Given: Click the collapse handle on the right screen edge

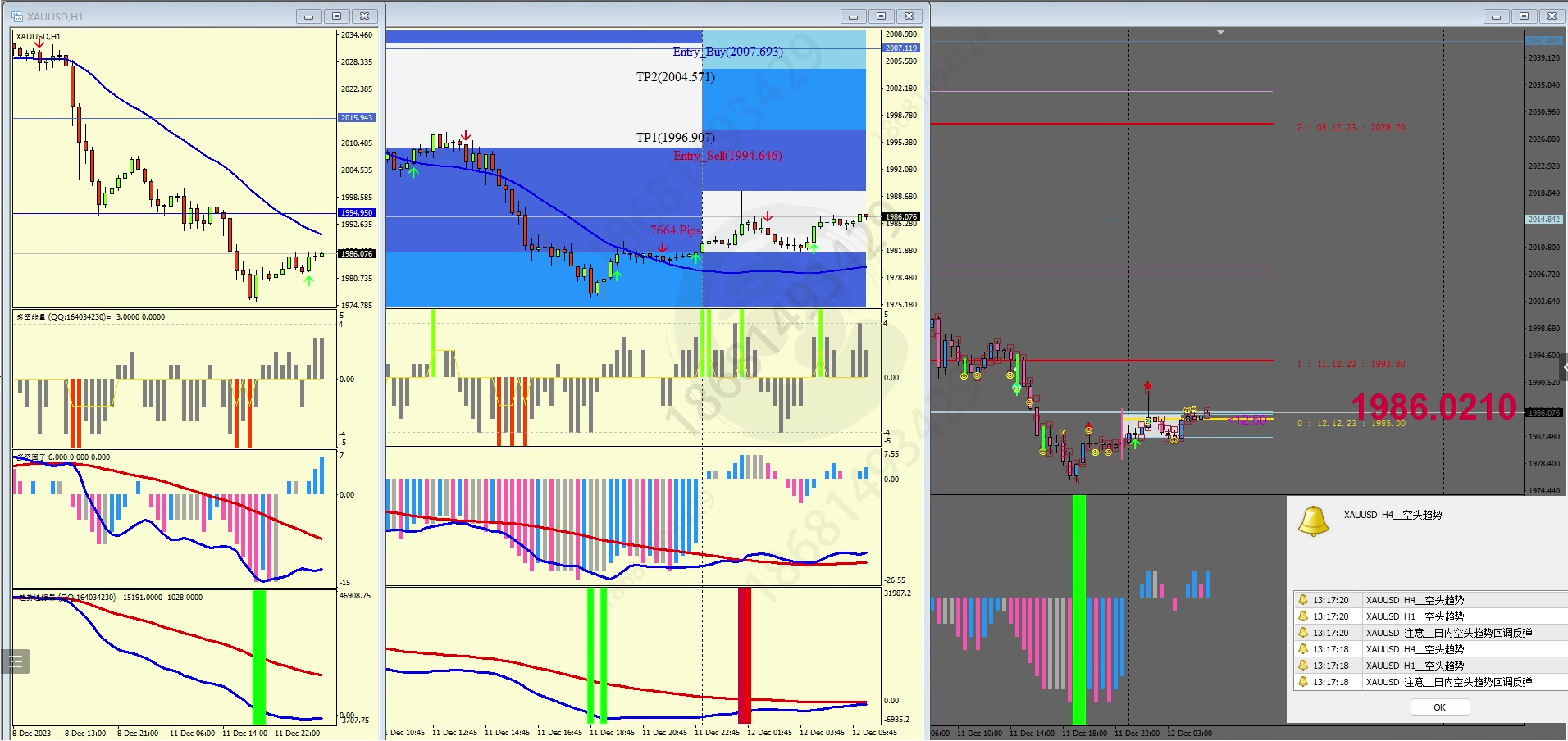Looking at the screenshot, I should pyautogui.click(x=1563, y=366).
